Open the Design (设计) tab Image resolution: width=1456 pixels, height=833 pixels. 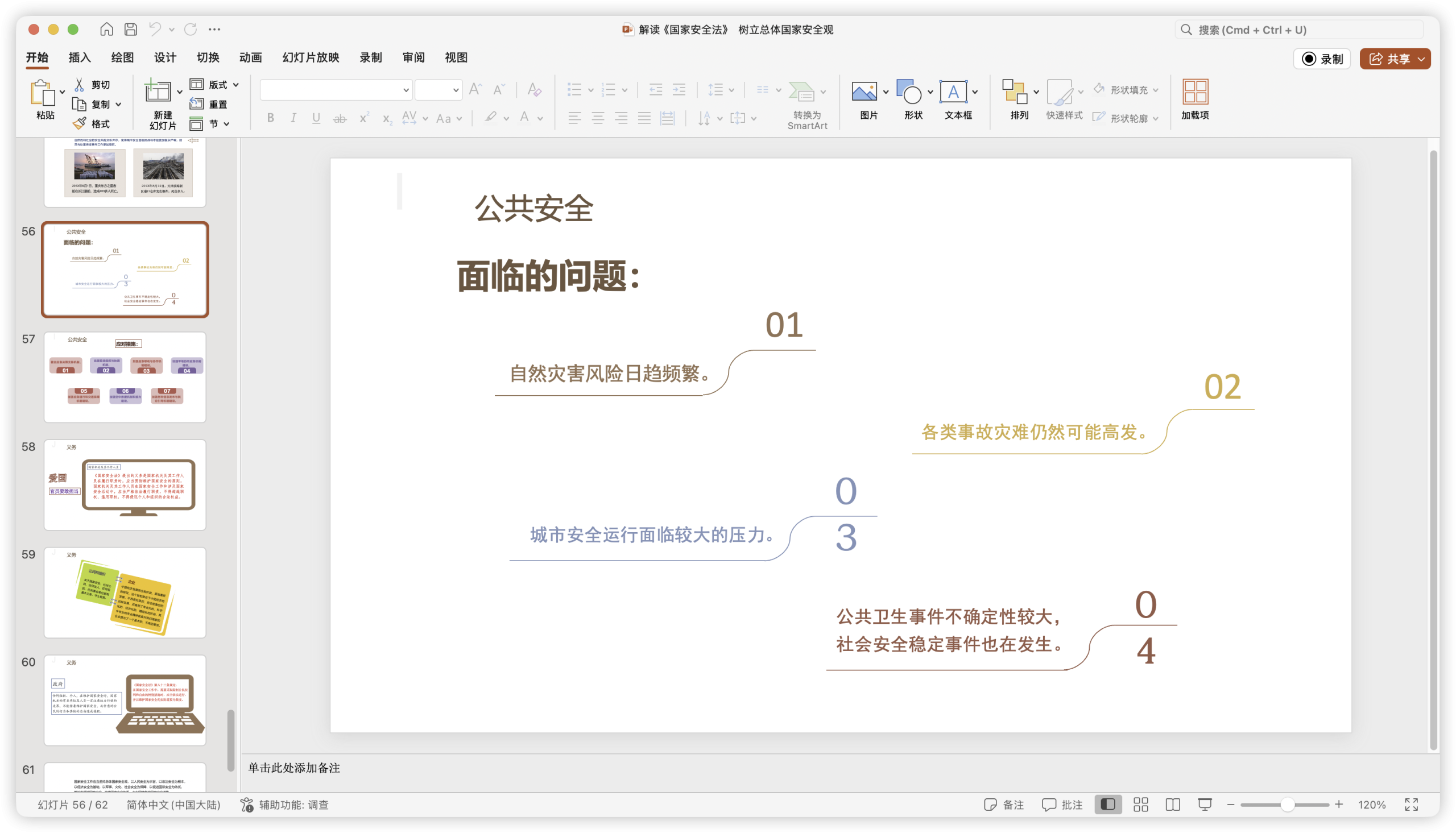[x=165, y=57]
